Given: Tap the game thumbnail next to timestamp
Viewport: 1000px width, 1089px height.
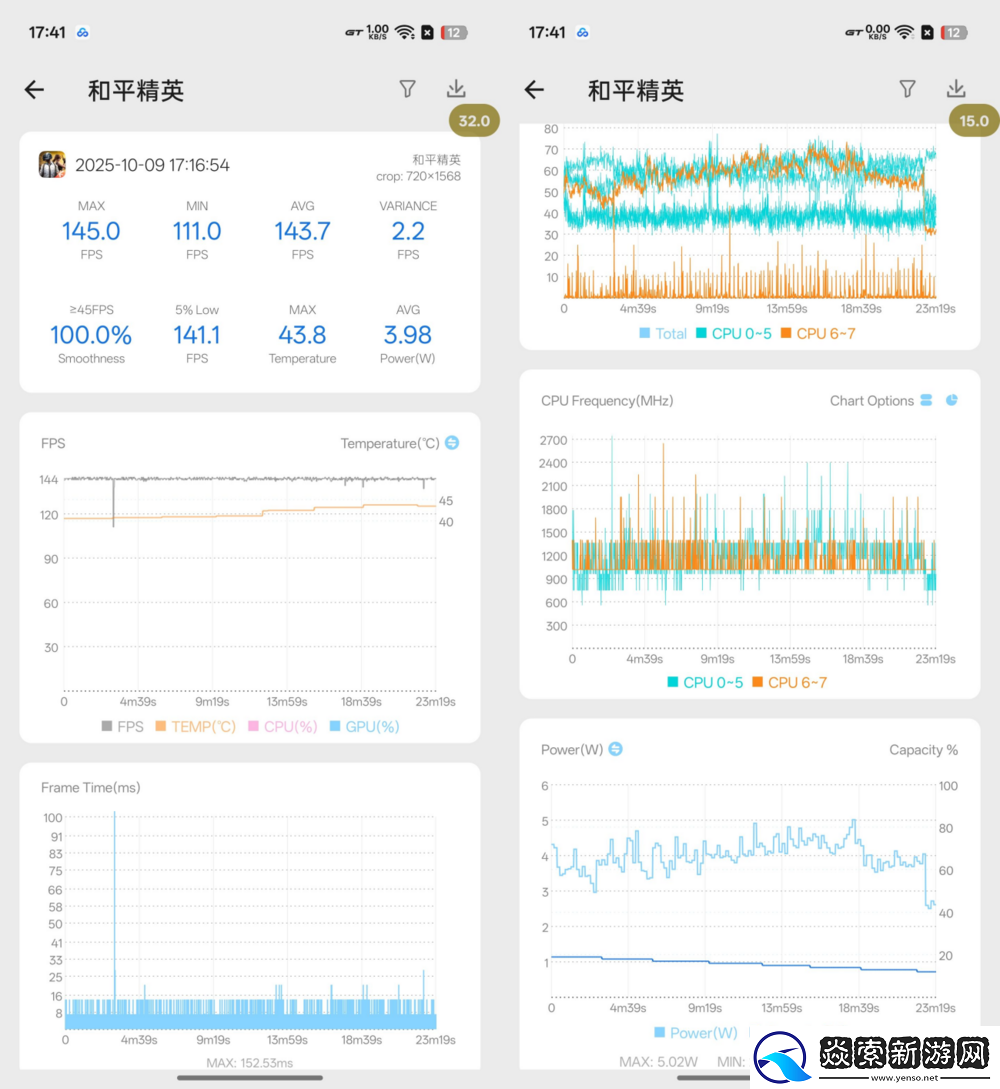Looking at the screenshot, I should [x=51, y=164].
